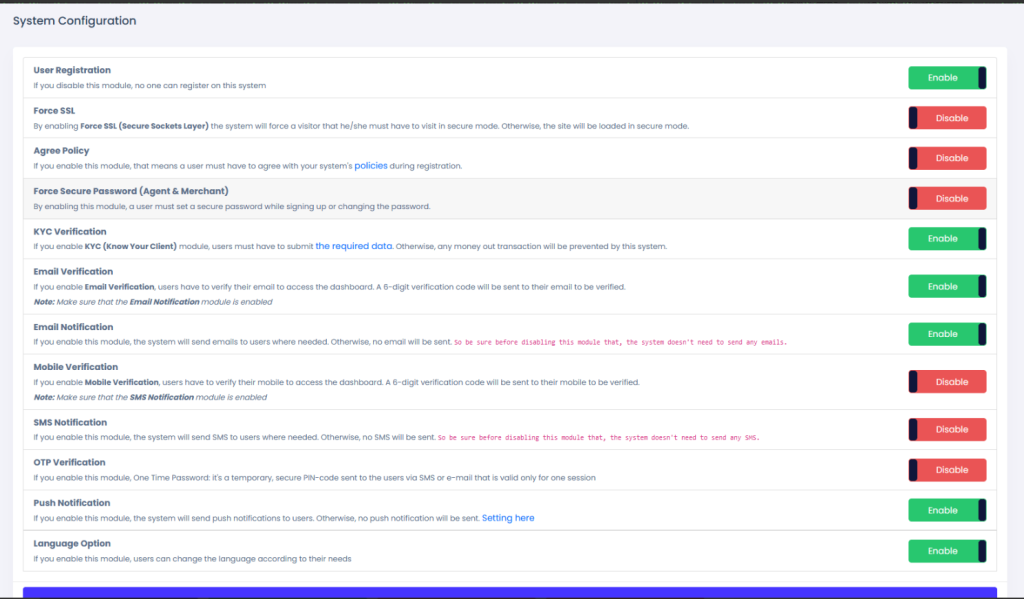Toggle the Email Verification Enable switch
The image size is (1024, 599).
point(947,286)
